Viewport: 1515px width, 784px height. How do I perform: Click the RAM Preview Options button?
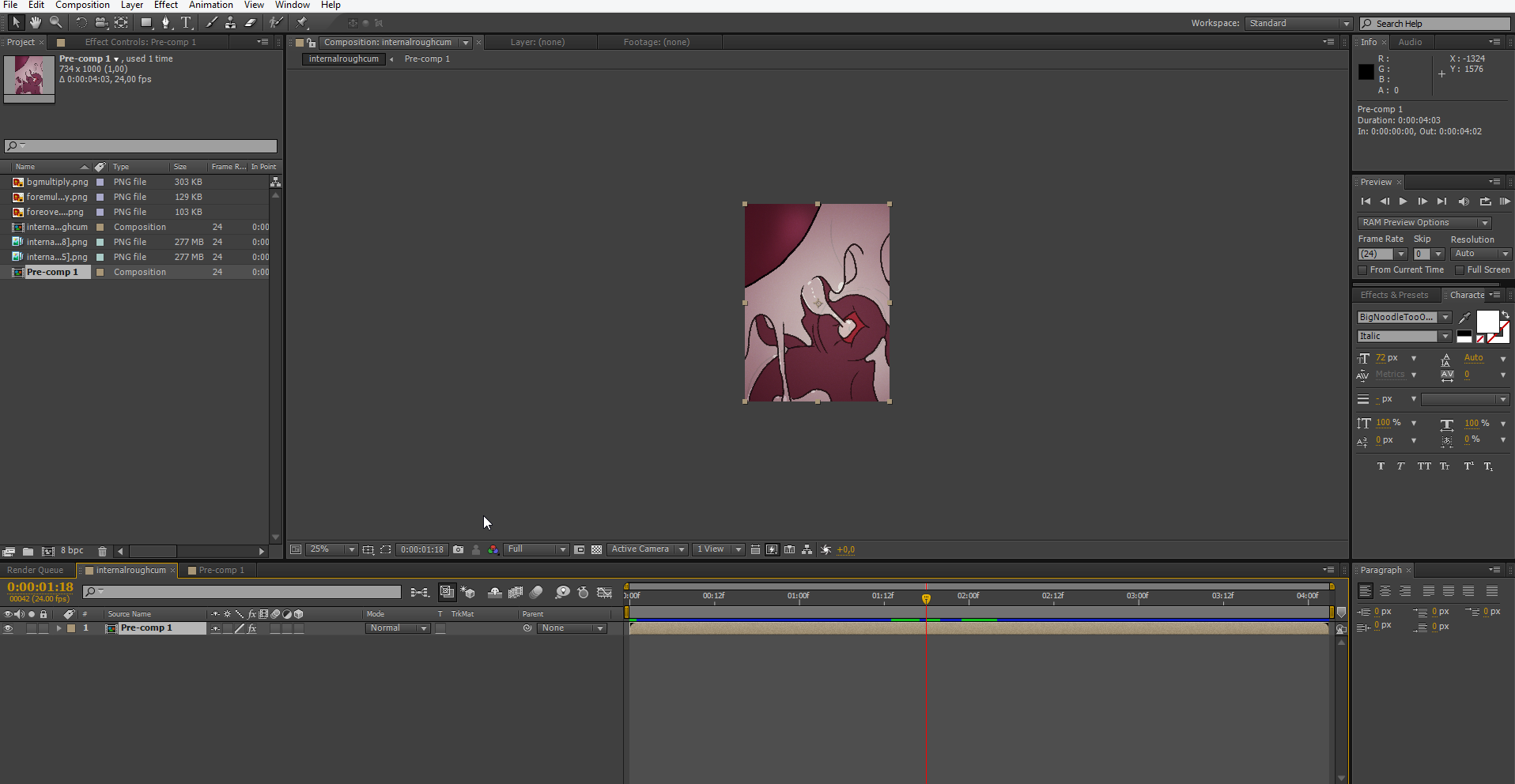(x=1423, y=223)
